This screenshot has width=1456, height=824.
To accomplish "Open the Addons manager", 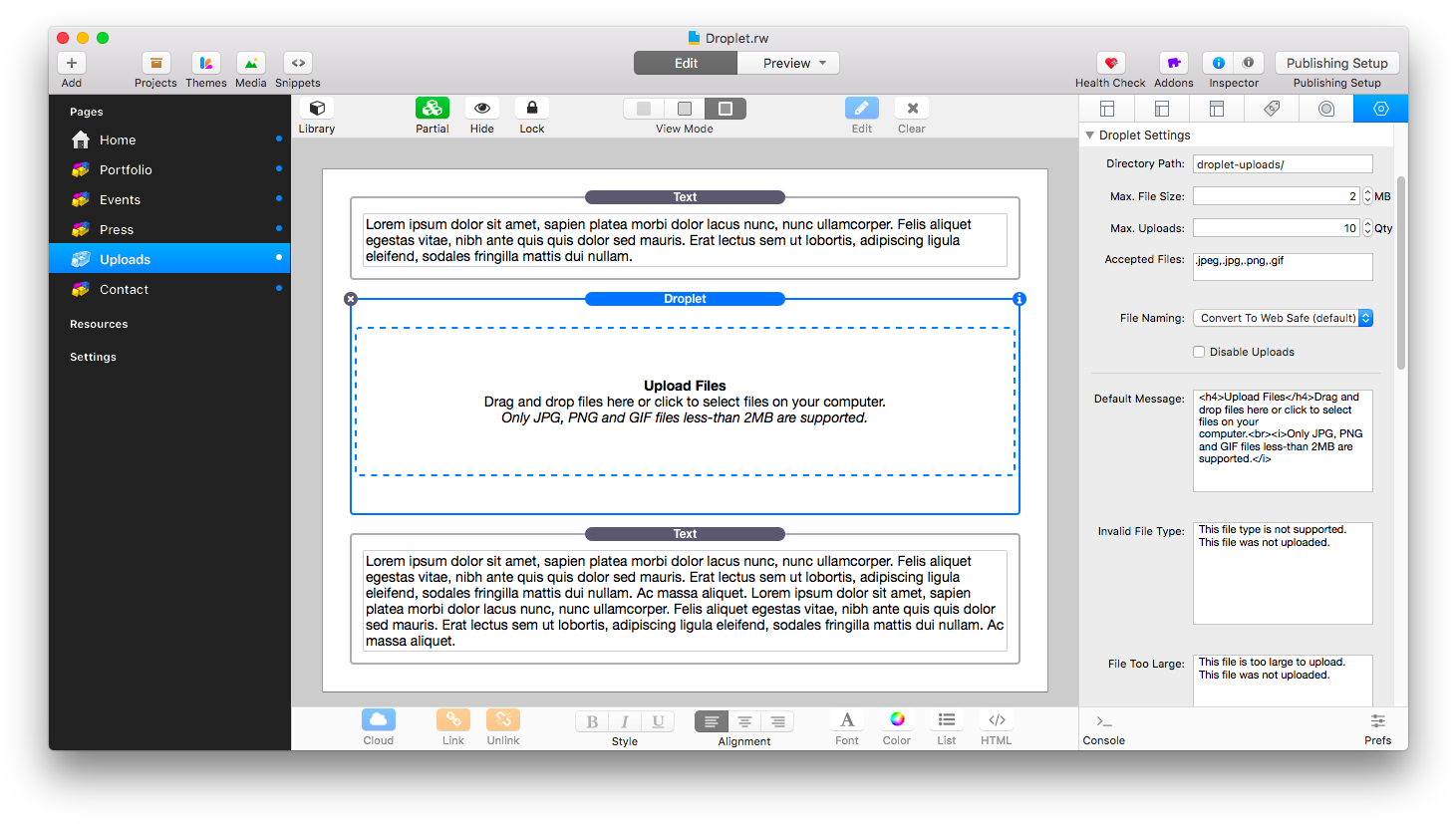I will coord(1173,64).
